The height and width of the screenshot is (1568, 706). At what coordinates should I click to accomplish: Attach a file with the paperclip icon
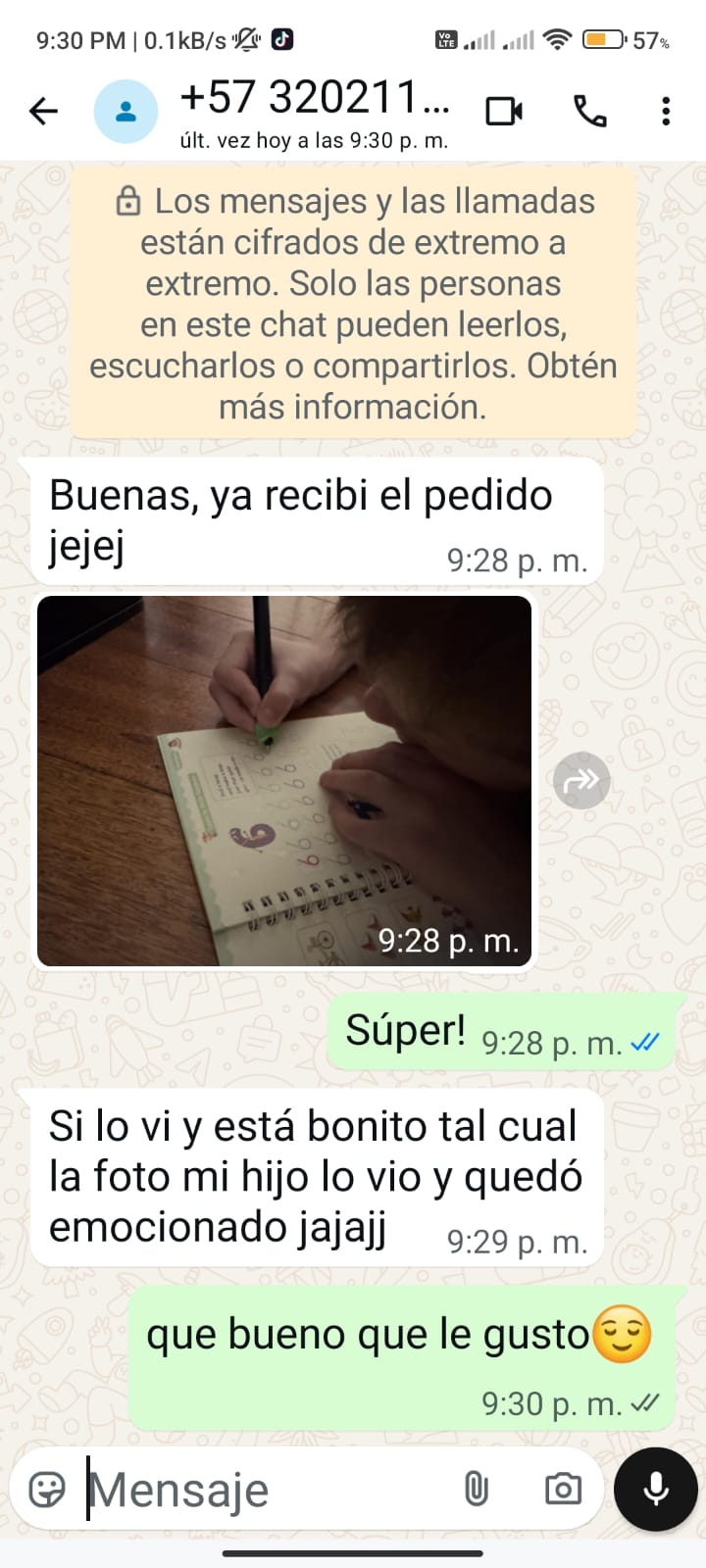tap(476, 1490)
